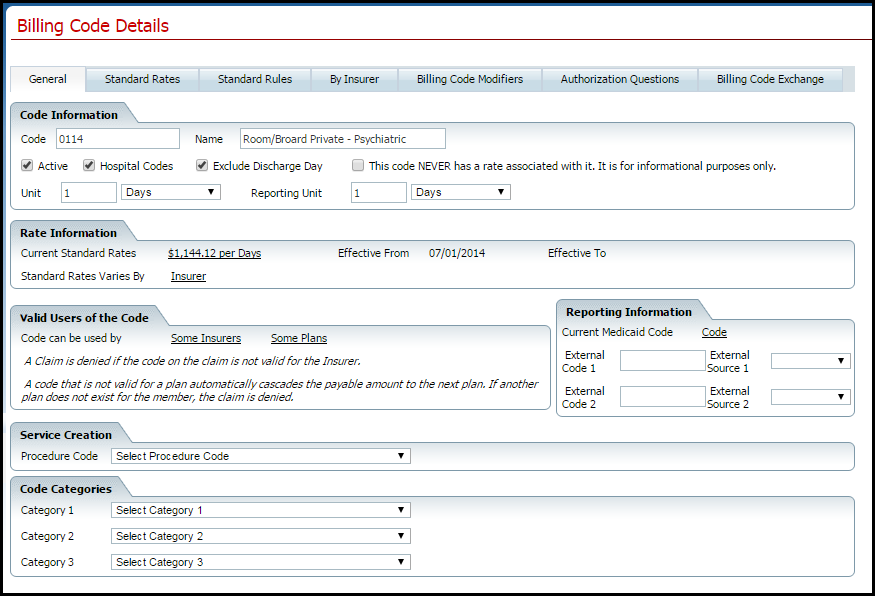The image size is (875, 596).
Task: Open the Reporting Unit Days dropdown
Action: [x=460, y=192]
